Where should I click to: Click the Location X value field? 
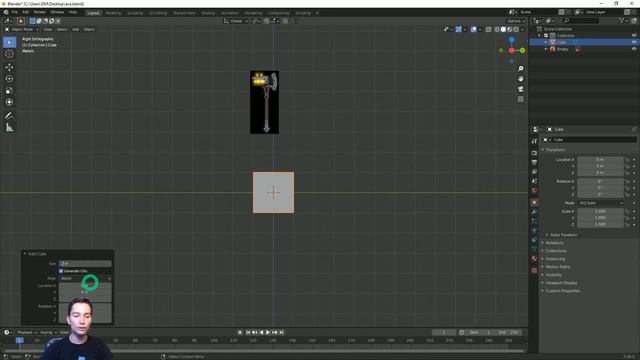[x=600, y=160]
